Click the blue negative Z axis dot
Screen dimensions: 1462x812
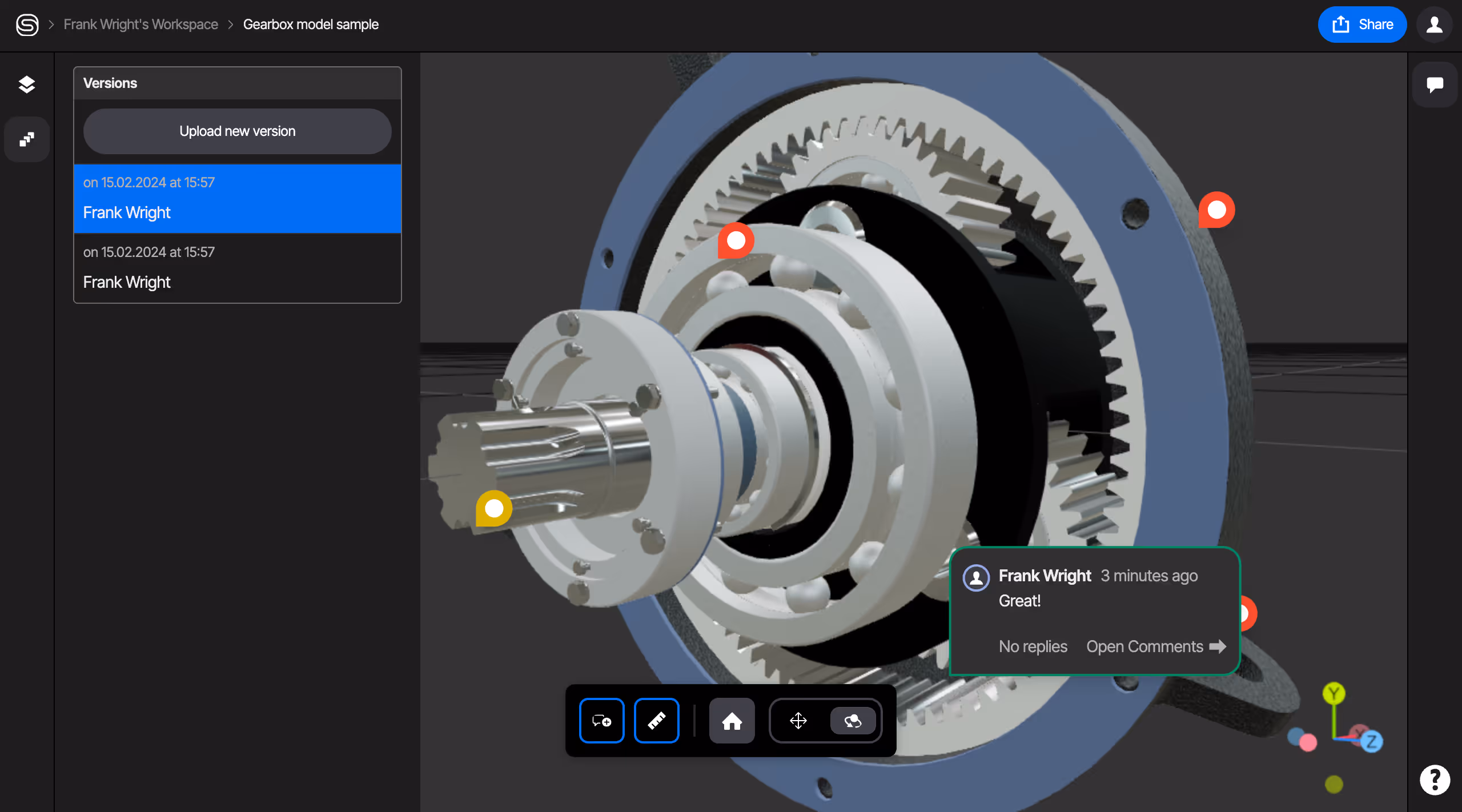pyautogui.click(x=1296, y=736)
